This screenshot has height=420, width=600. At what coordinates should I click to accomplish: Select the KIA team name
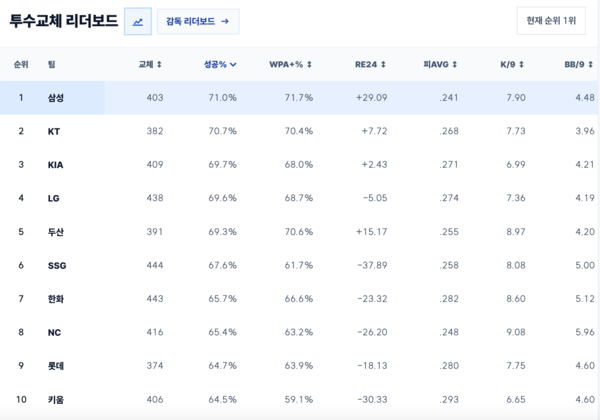55,165
